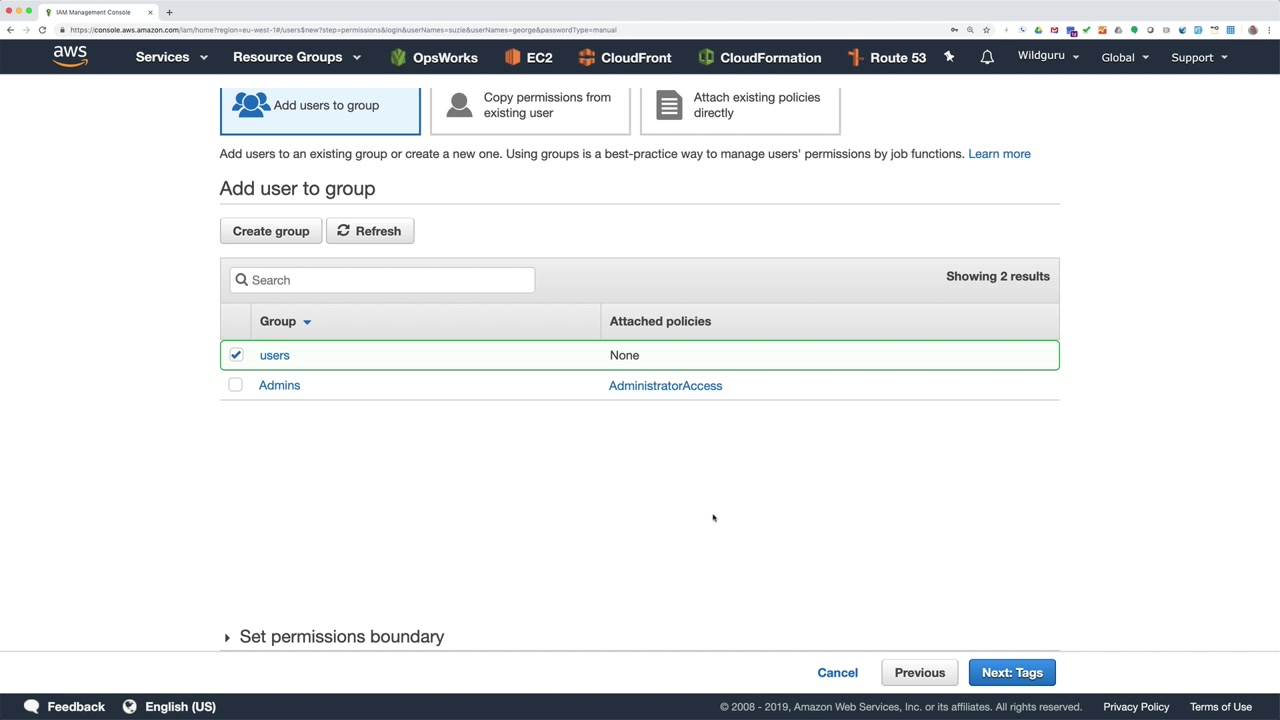The height and width of the screenshot is (720, 1280).
Task: Open the Google Drive extension icon
Action: point(1038,30)
